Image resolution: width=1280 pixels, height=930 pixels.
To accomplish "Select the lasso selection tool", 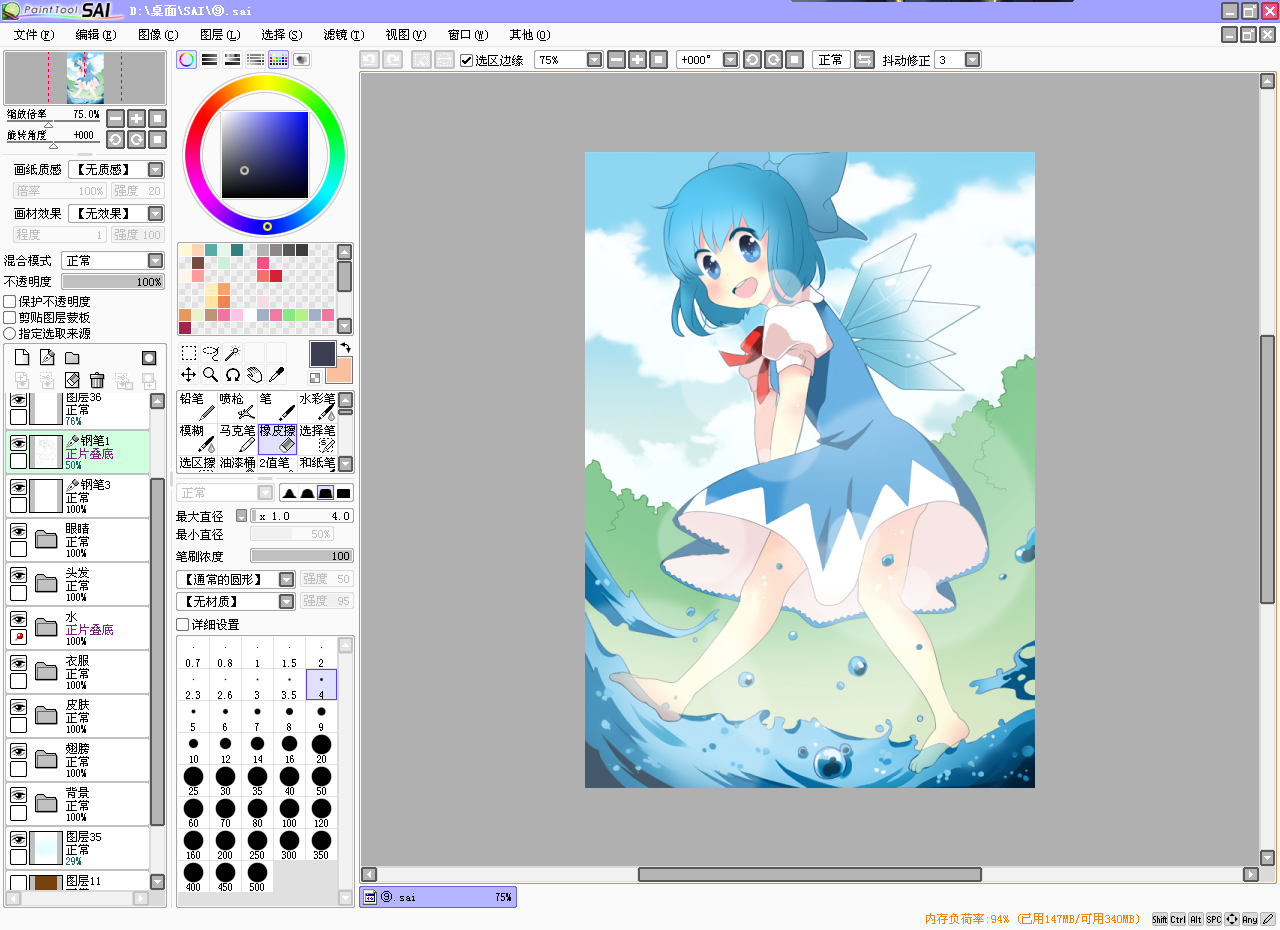I will click(x=210, y=353).
